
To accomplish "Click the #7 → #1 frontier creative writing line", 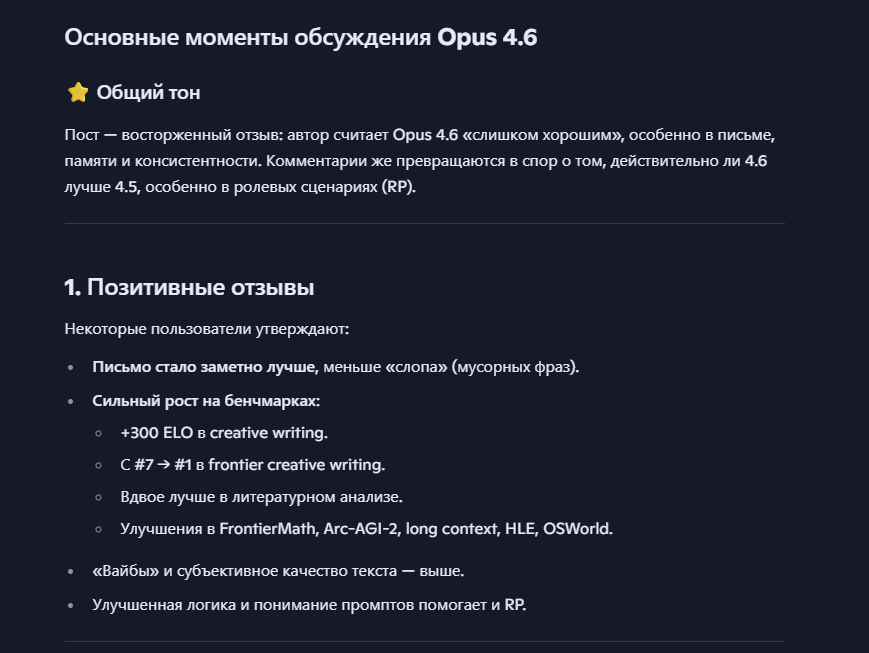I will [253, 465].
